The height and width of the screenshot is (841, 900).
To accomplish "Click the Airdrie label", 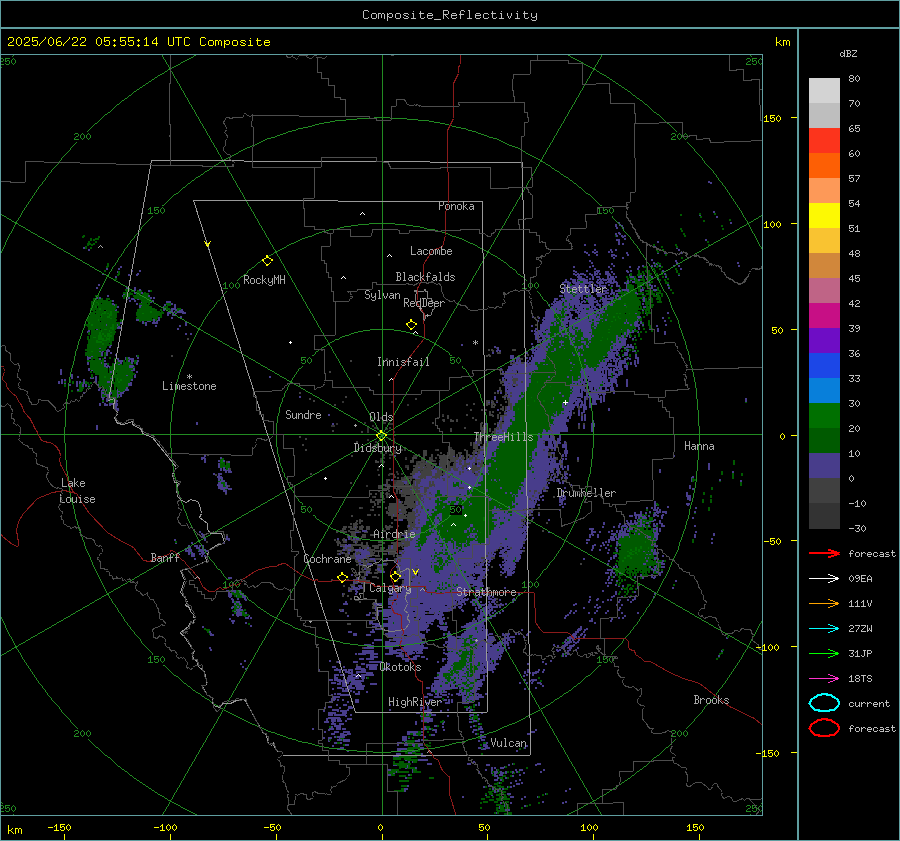I will click(394, 534).
